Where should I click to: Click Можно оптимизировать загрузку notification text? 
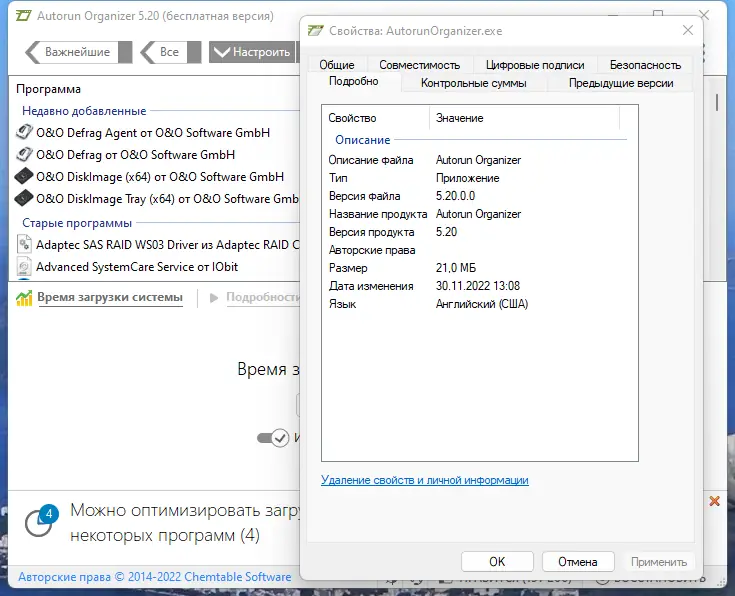[185, 522]
